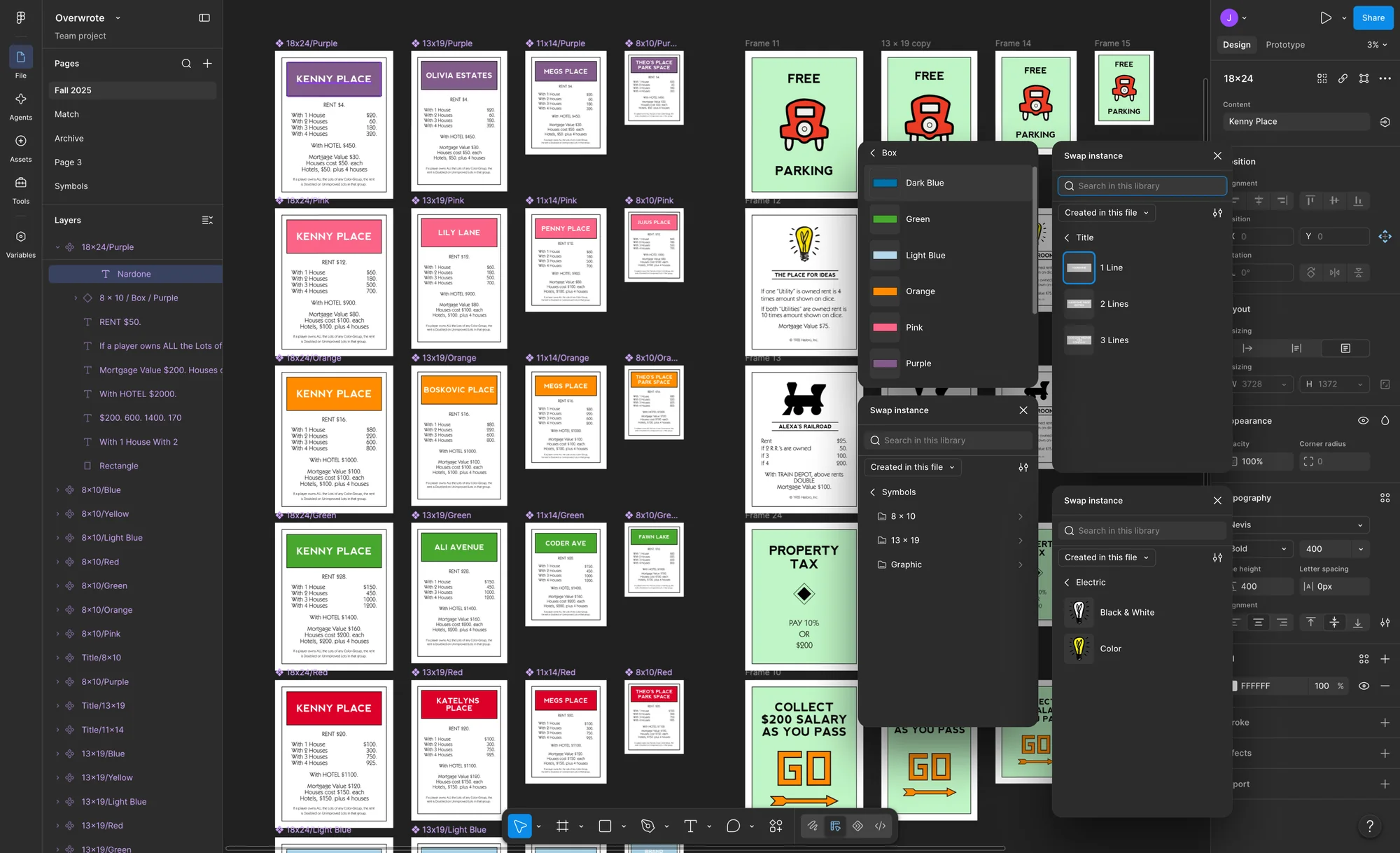Open component properties grid icon

pos(1322,78)
